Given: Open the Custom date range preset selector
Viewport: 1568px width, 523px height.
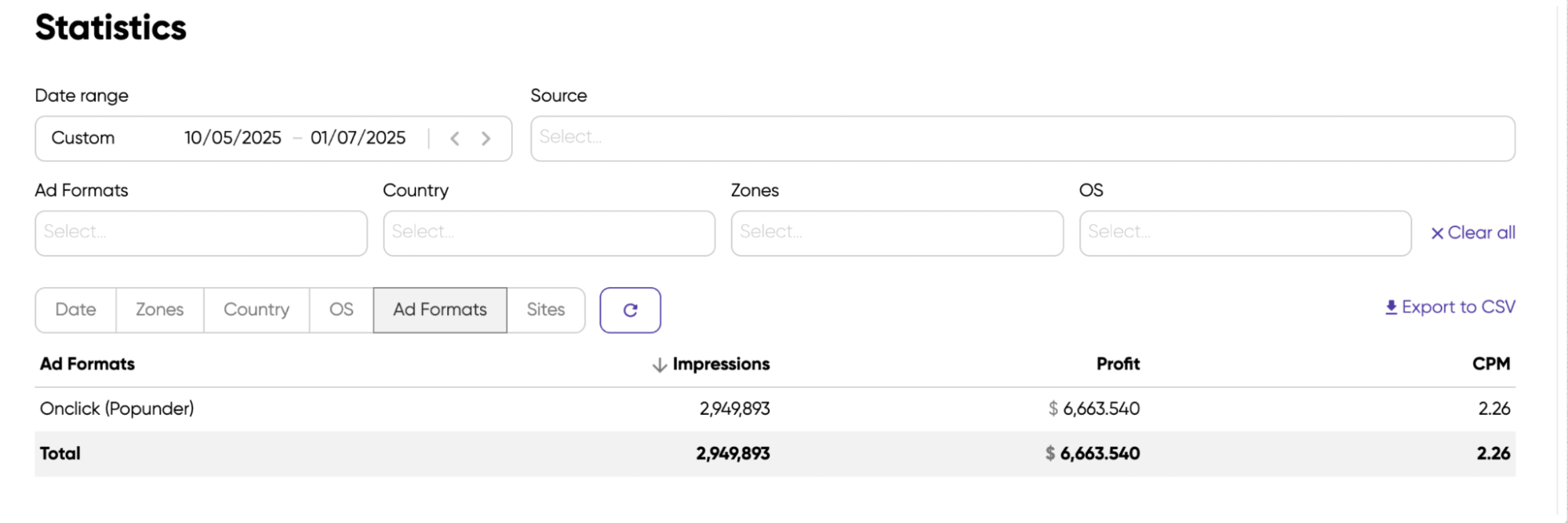Looking at the screenshot, I should (83, 138).
